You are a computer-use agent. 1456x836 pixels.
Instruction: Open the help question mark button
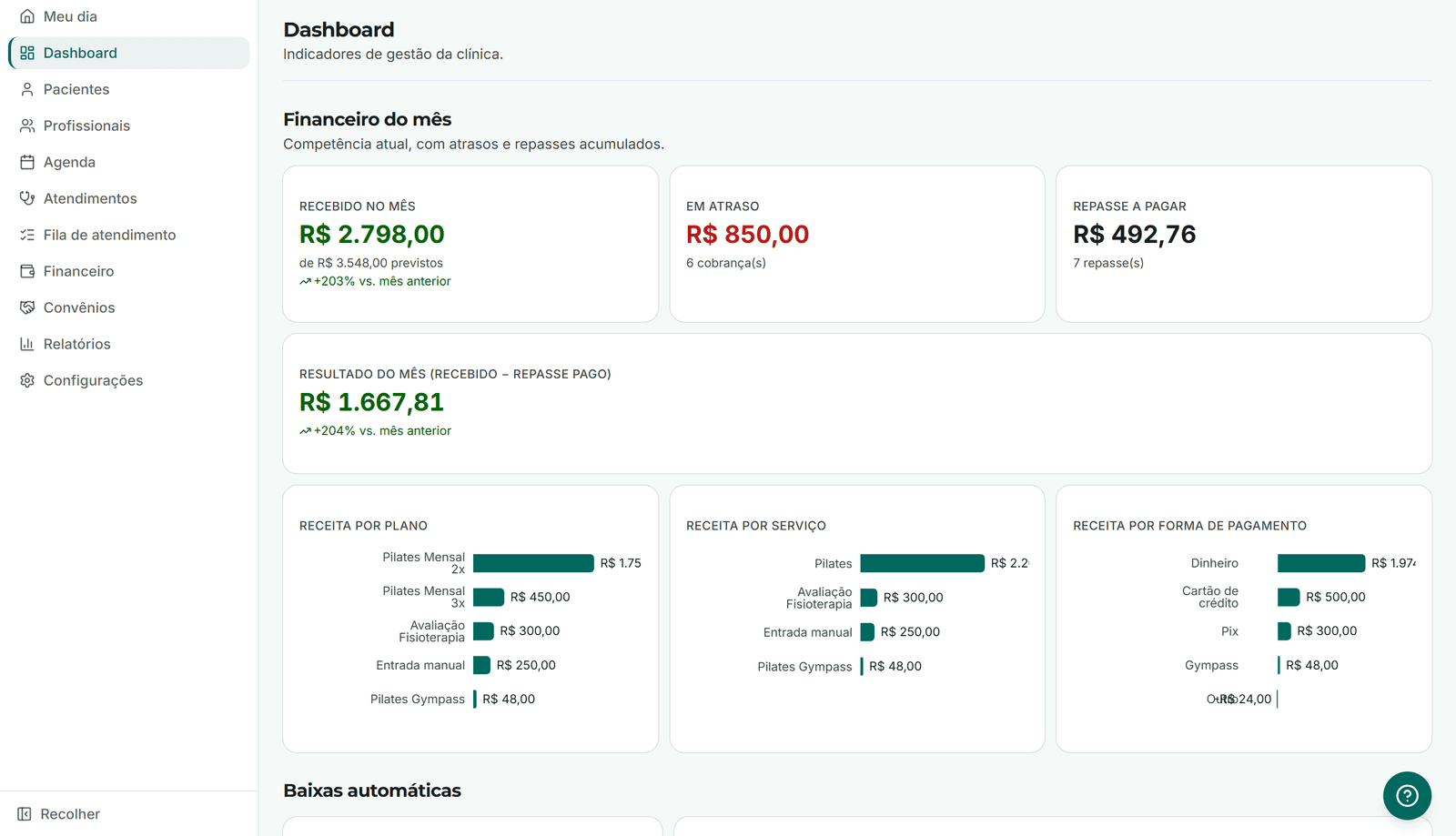tap(1407, 796)
